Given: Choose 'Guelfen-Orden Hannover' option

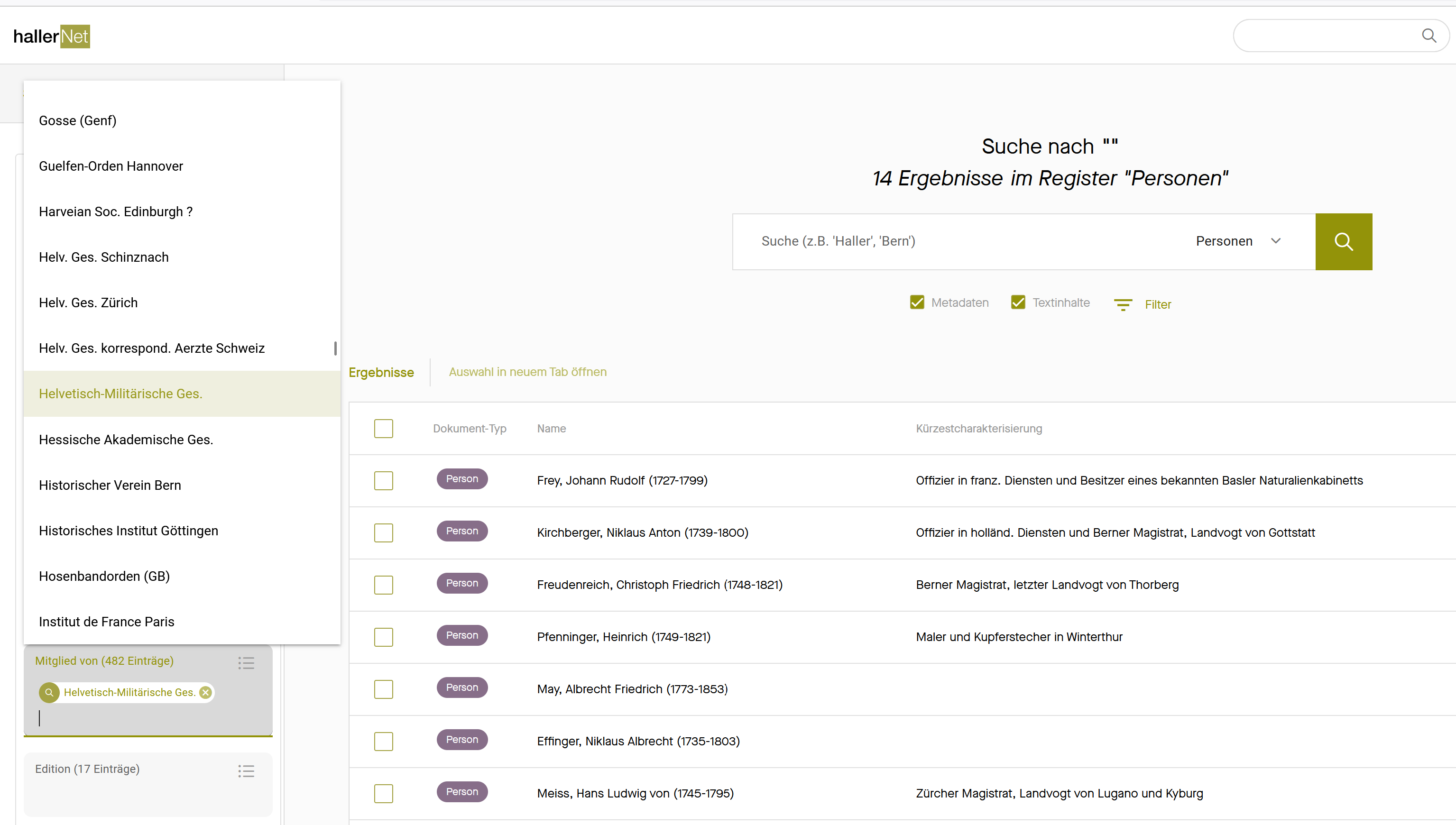Looking at the screenshot, I should (182, 166).
